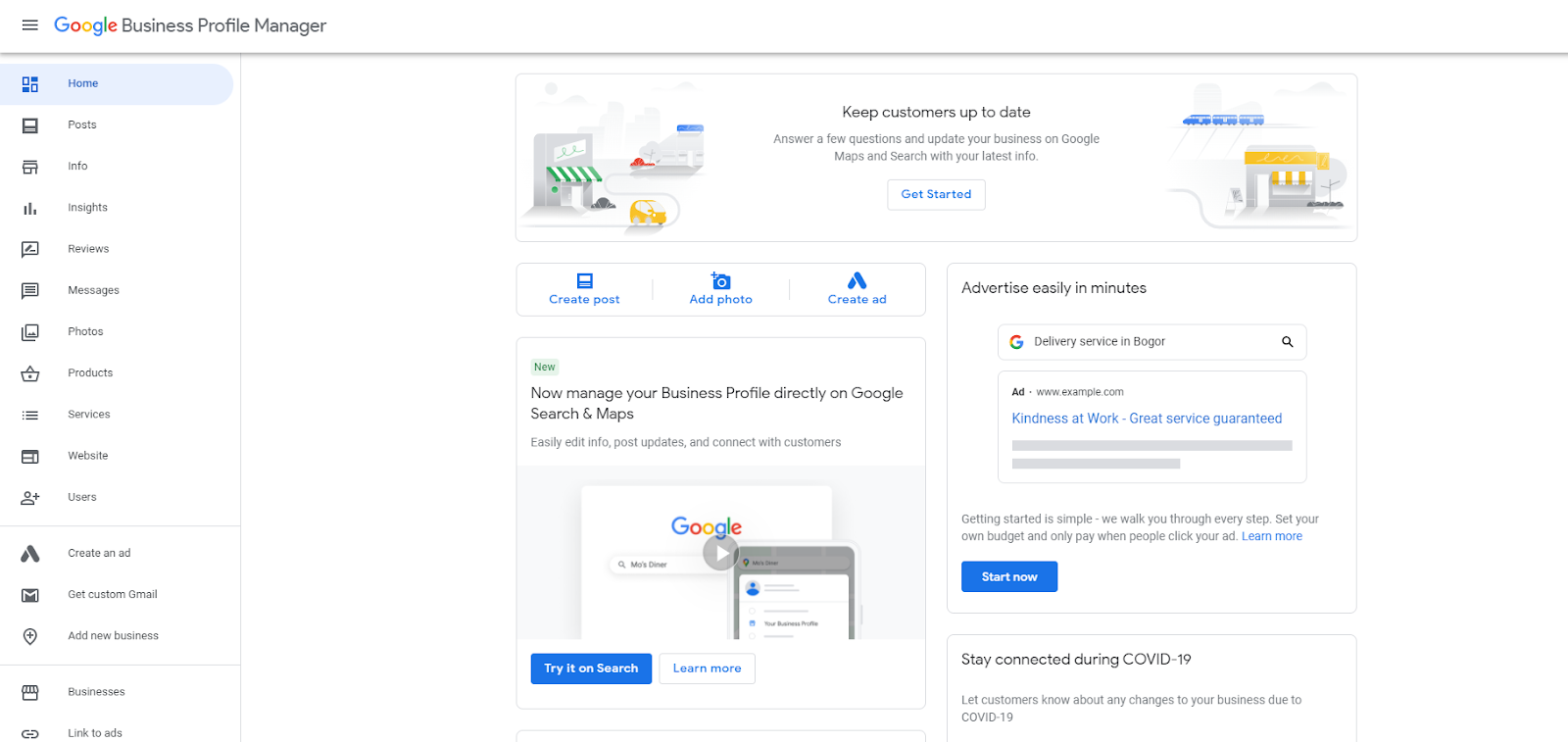Screen dimensions: 1568x742
Task: Click the Add photo text label
Action: click(x=721, y=300)
